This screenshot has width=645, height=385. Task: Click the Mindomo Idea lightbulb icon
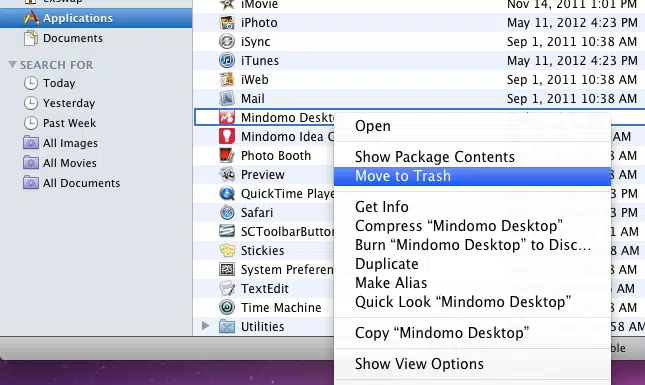click(x=227, y=137)
